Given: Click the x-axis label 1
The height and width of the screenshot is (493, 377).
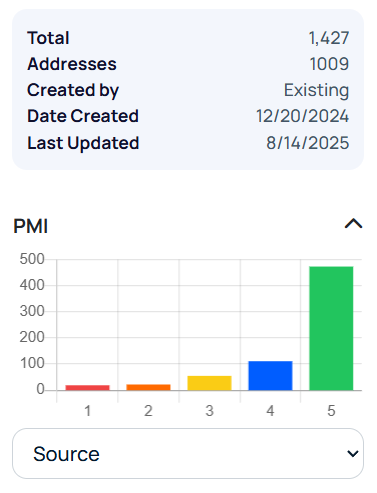Looking at the screenshot, I should [88, 411].
